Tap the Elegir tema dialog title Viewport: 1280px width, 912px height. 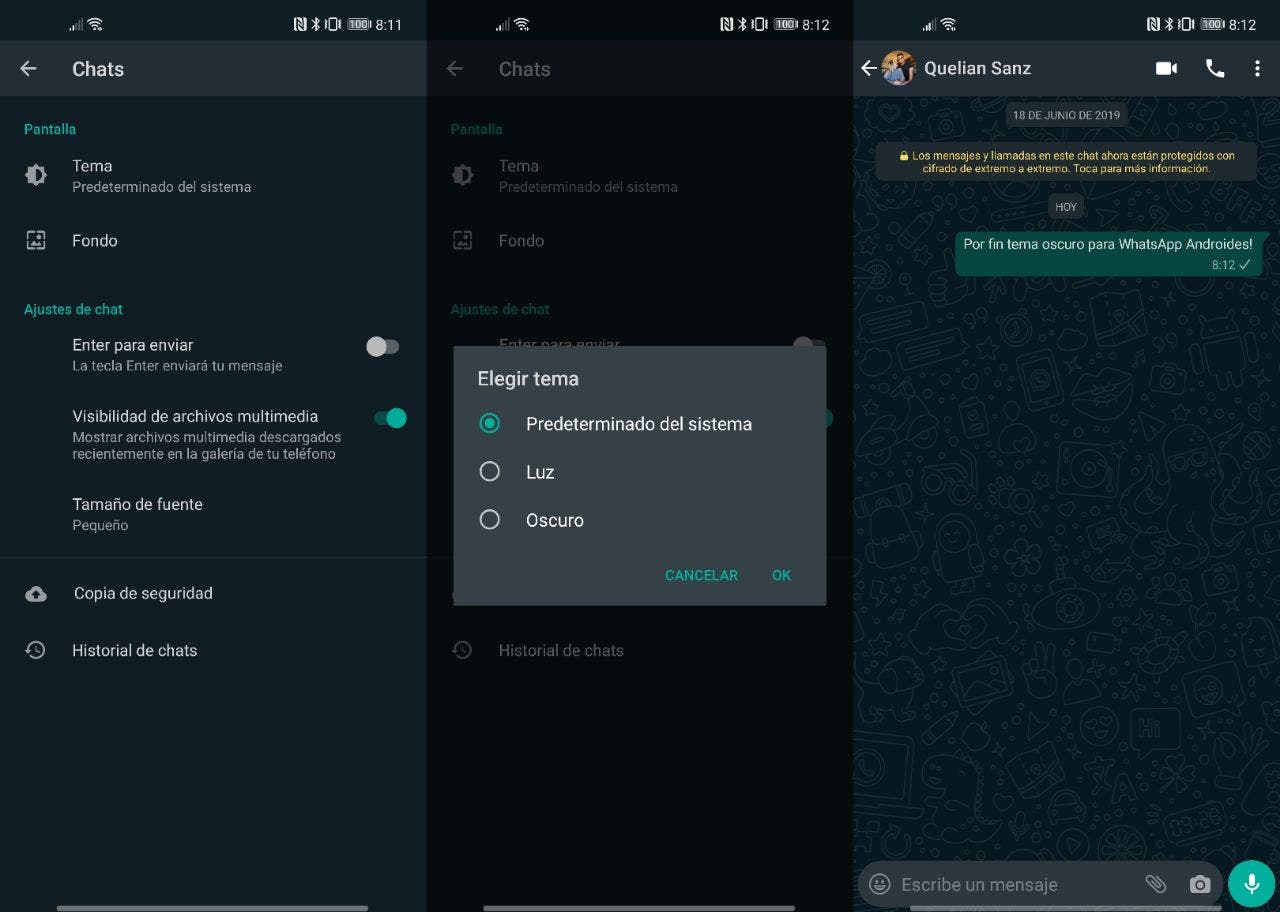[528, 379]
